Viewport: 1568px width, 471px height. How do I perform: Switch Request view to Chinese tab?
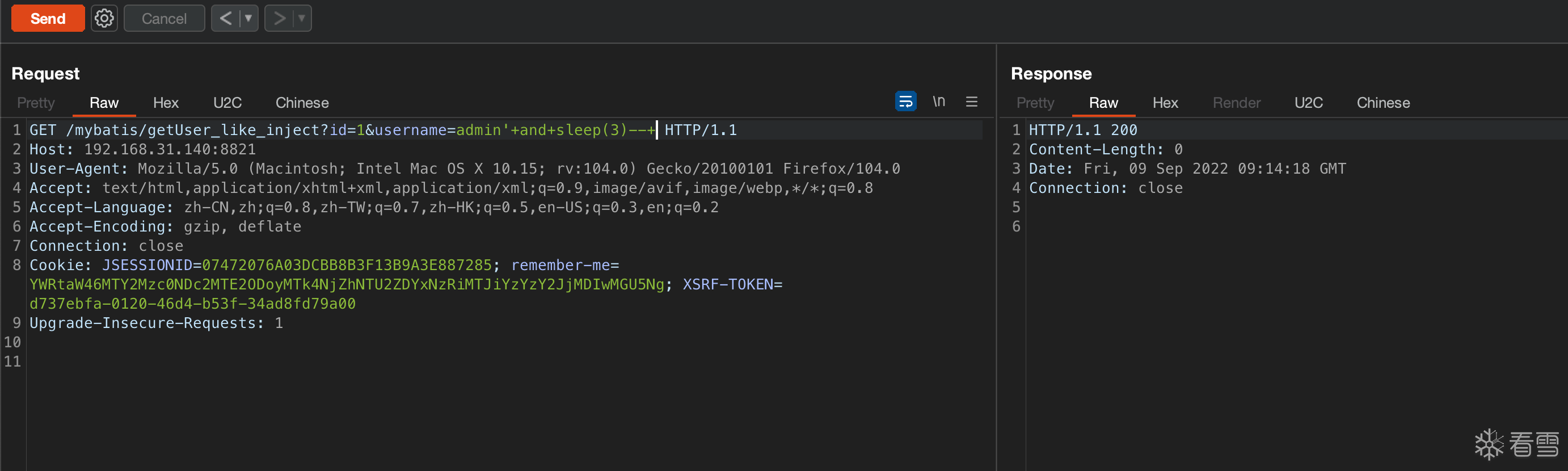tap(302, 103)
